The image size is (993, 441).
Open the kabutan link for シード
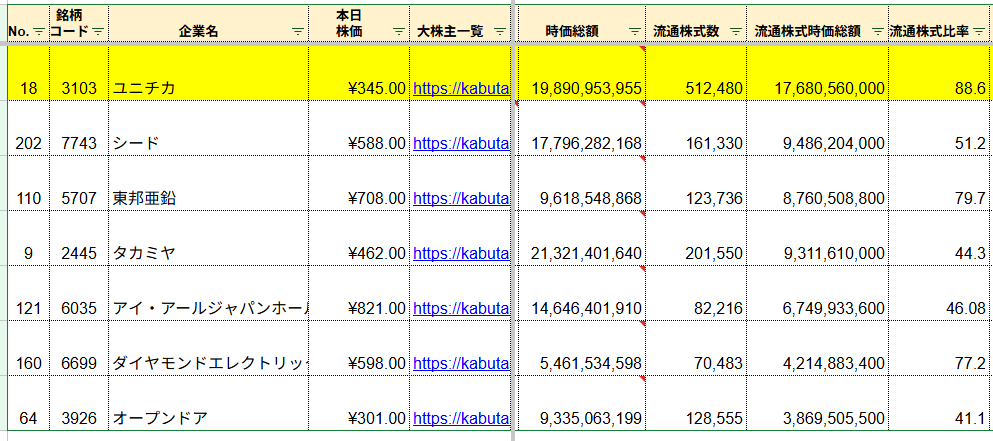(x=461, y=144)
